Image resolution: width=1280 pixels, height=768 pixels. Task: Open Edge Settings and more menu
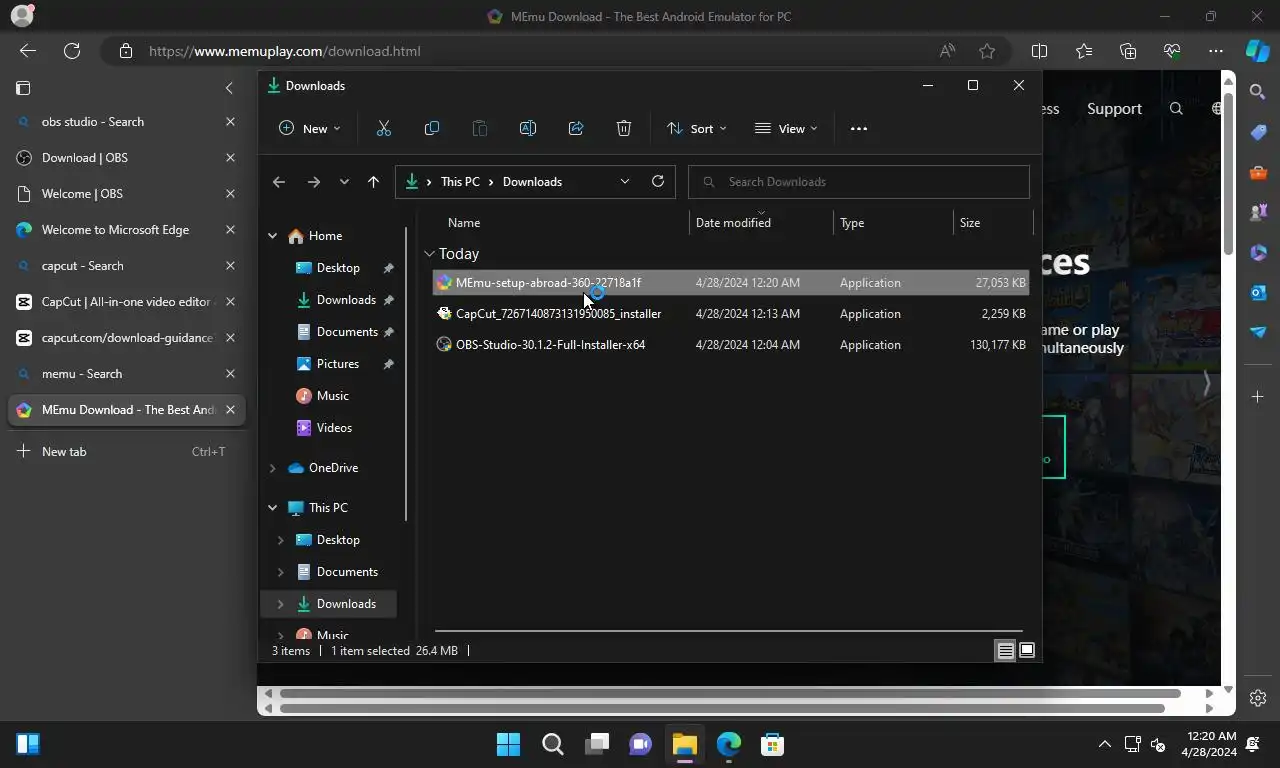(1216, 51)
